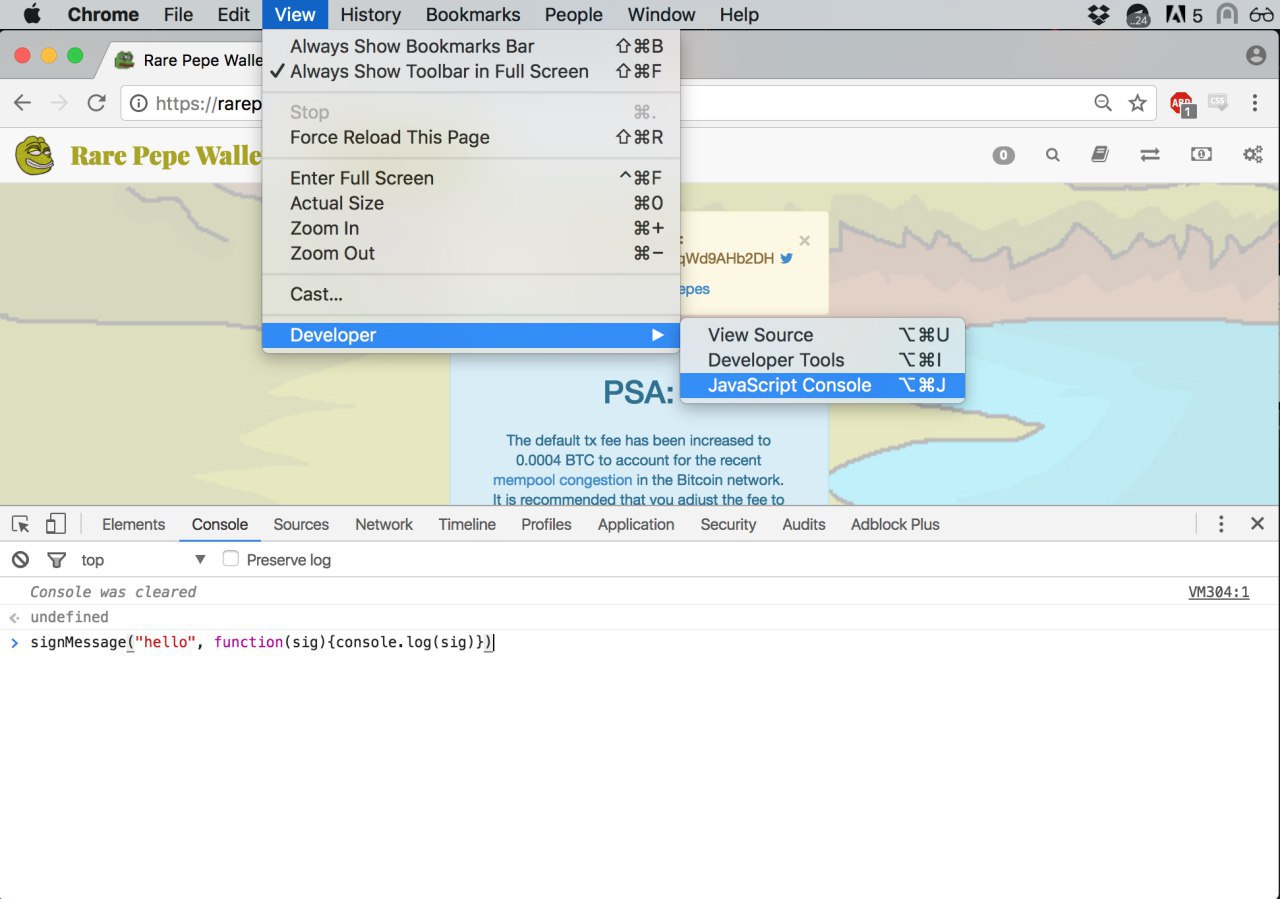
Task: Open the Adblock Plus DevTools tab
Action: click(x=895, y=524)
